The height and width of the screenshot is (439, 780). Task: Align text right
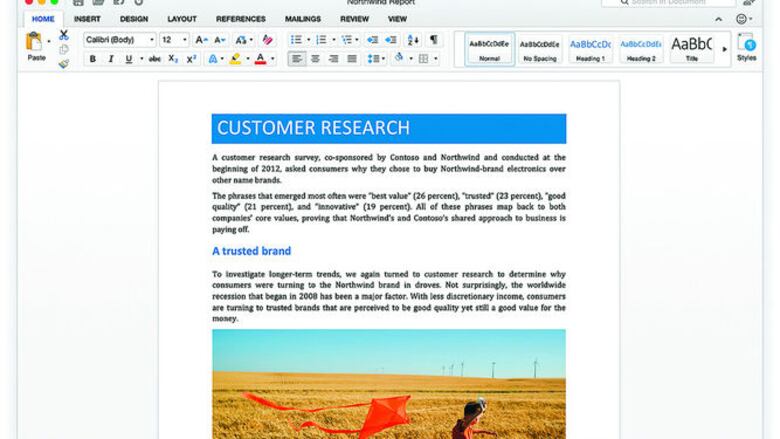334,59
